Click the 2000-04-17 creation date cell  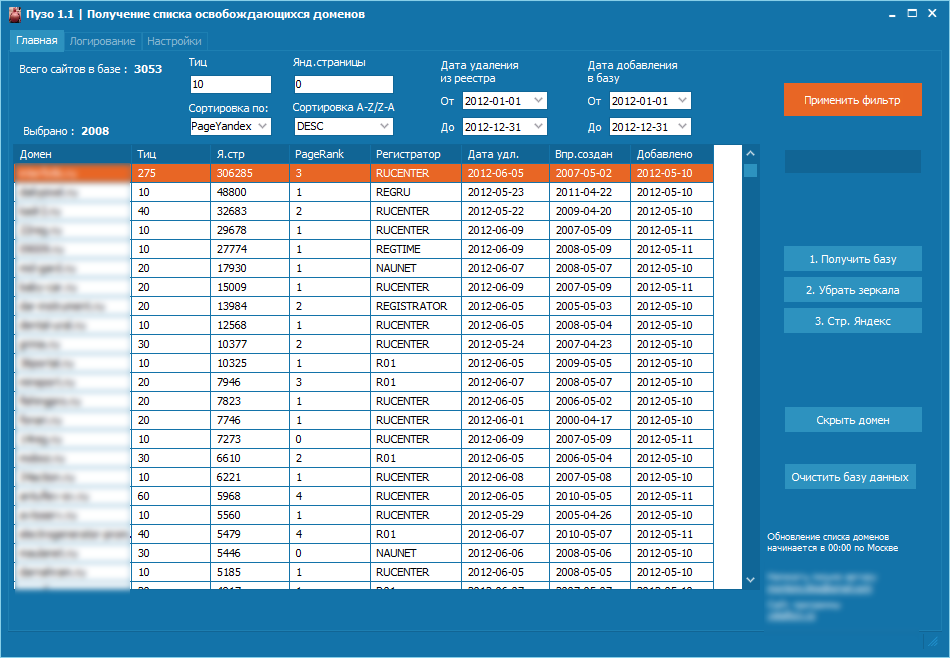pyautogui.click(x=590, y=420)
